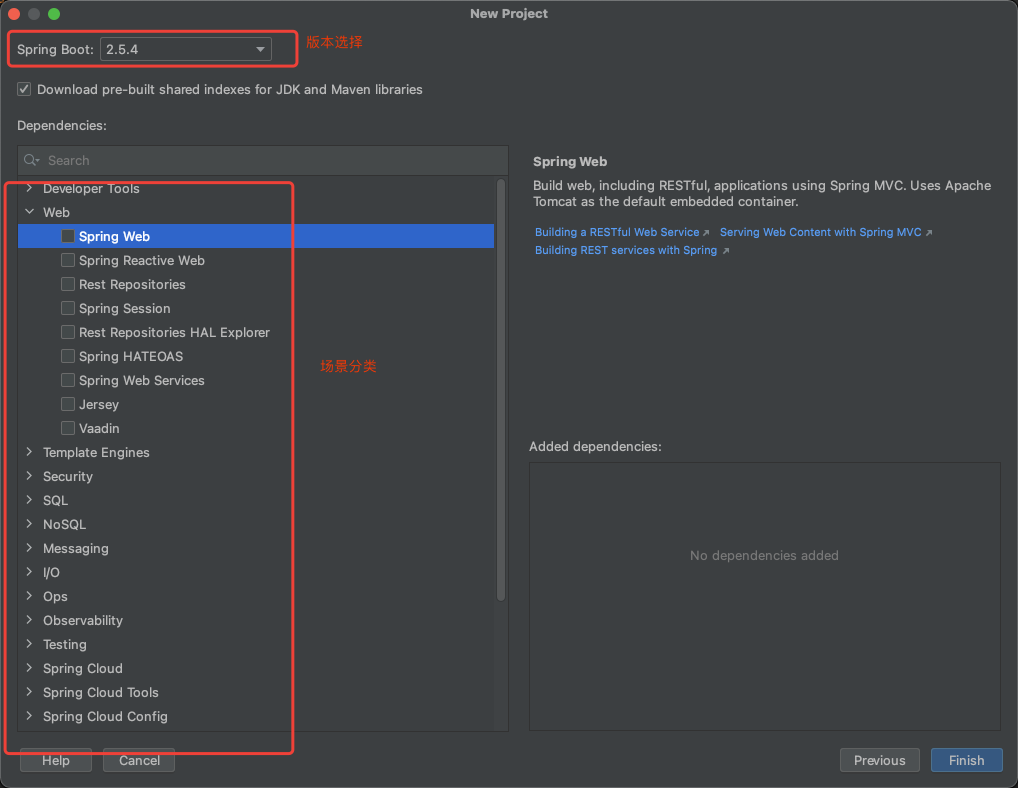
Task: Click the Security category label
Action: click(68, 476)
